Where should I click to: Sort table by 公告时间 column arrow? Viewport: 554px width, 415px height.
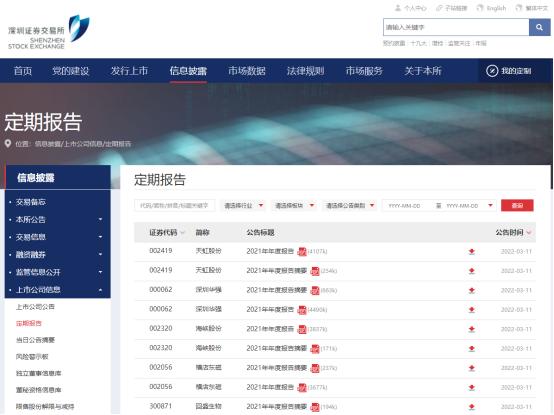click(529, 232)
